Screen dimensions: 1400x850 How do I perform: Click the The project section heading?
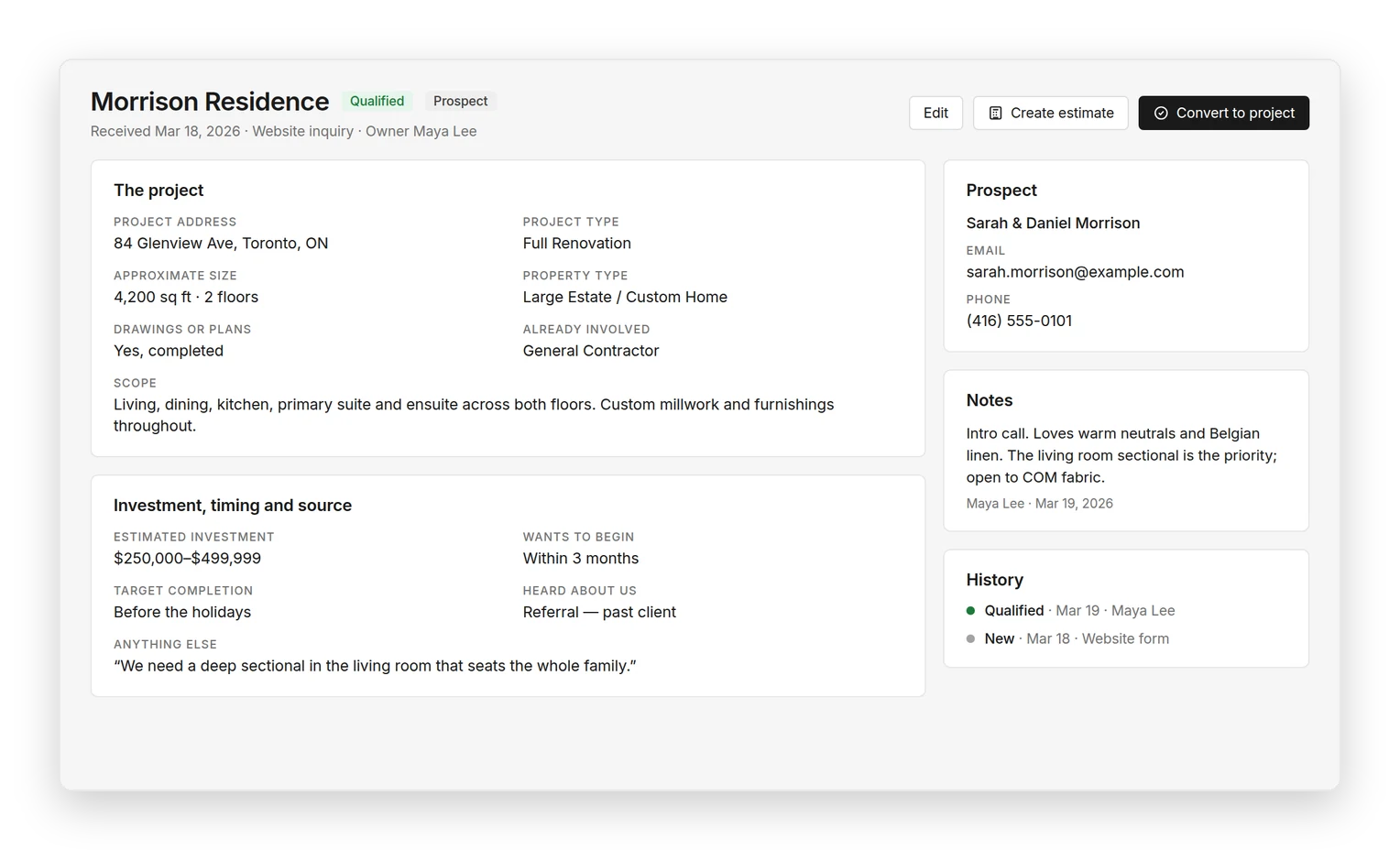(x=159, y=190)
